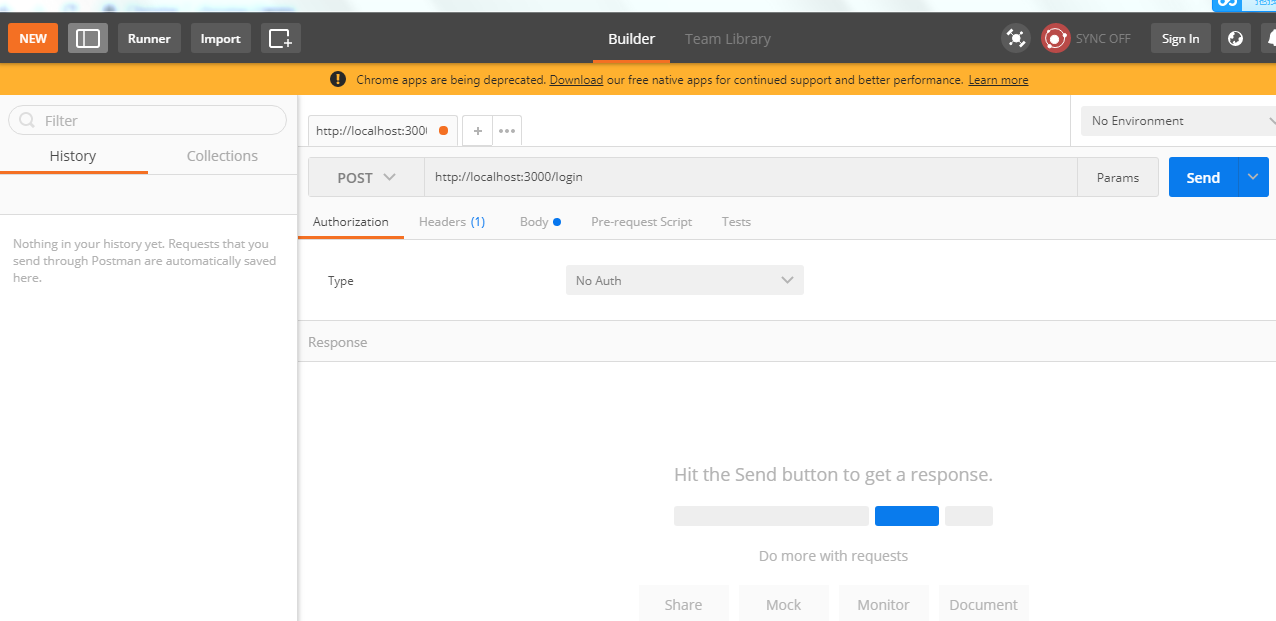Open the Authorization tab
1276x621 pixels.
[x=351, y=222]
